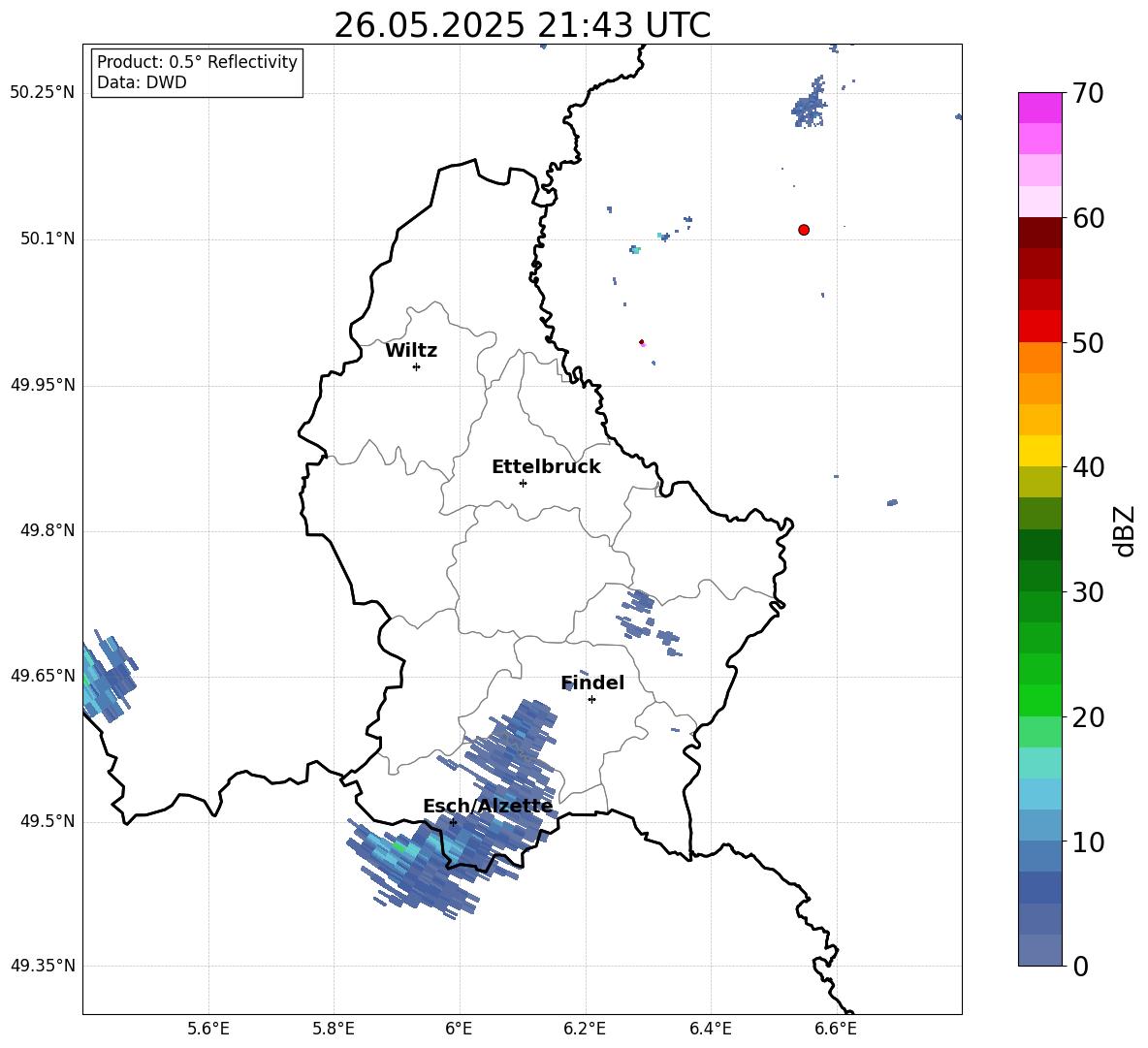
Task: Click the dBZ colorbar axis label
Action: [1126, 530]
